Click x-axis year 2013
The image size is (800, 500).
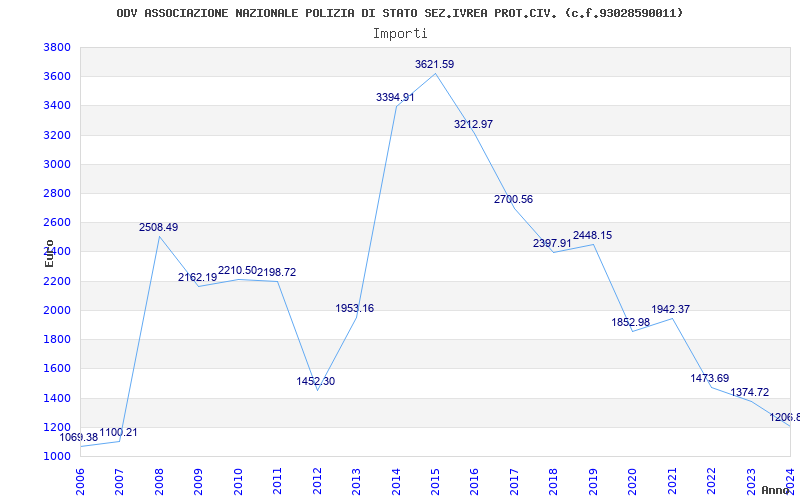coord(356,481)
